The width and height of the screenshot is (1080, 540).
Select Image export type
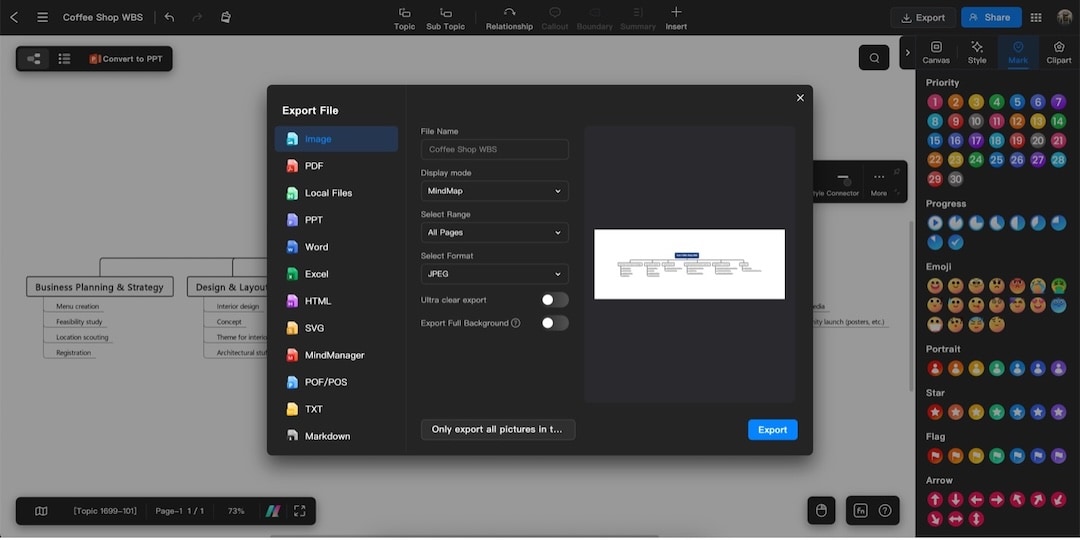[x=336, y=139]
